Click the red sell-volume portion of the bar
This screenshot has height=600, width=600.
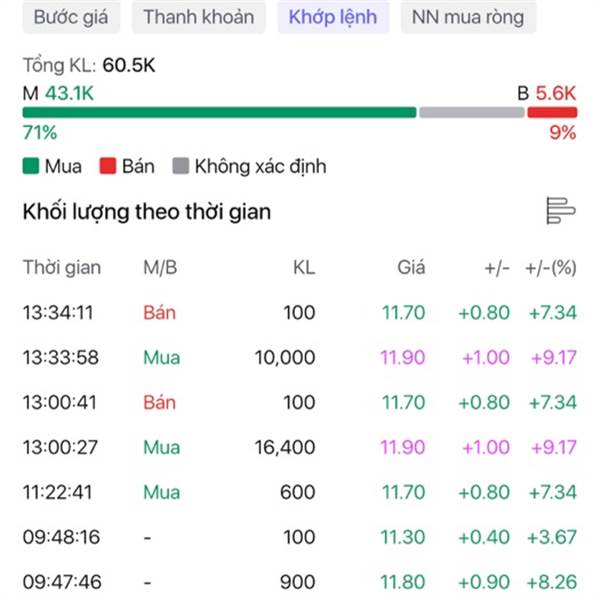point(552,112)
